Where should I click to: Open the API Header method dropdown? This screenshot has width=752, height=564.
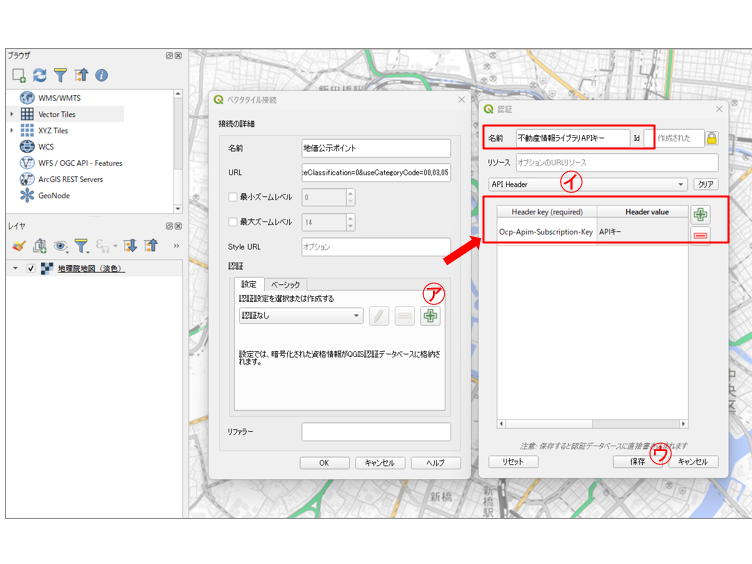click(587, 185)
